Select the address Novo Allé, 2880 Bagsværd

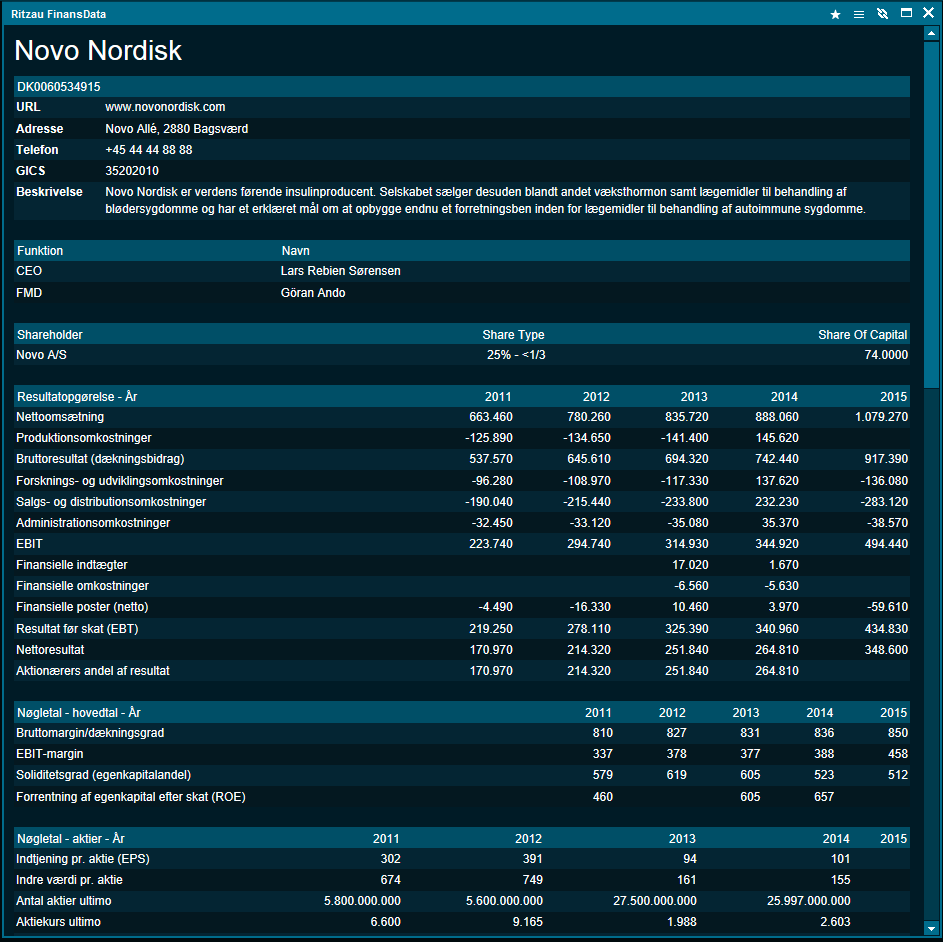(x=177, y=129)
